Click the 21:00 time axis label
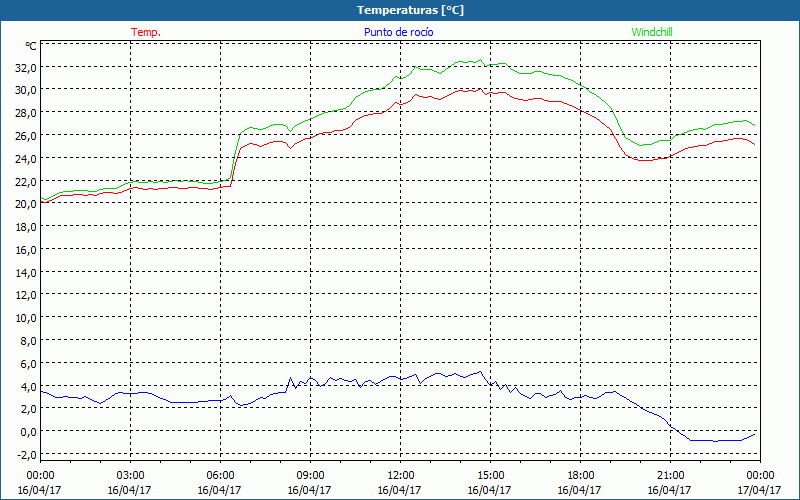This screenshot has height=500, width=800. (x=670, y=476)
